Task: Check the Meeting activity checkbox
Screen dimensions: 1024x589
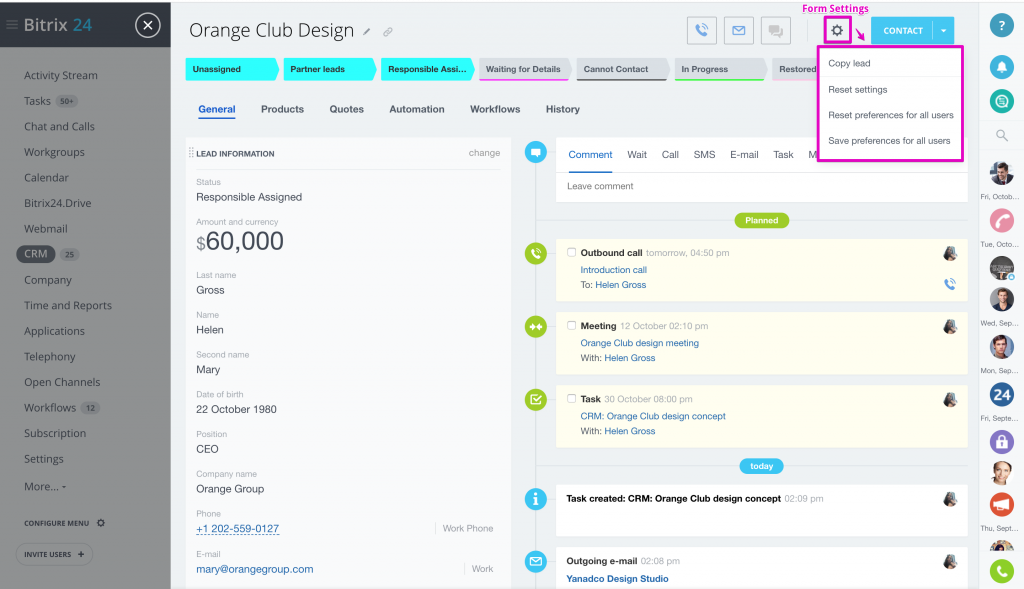Action: [571, 325]
